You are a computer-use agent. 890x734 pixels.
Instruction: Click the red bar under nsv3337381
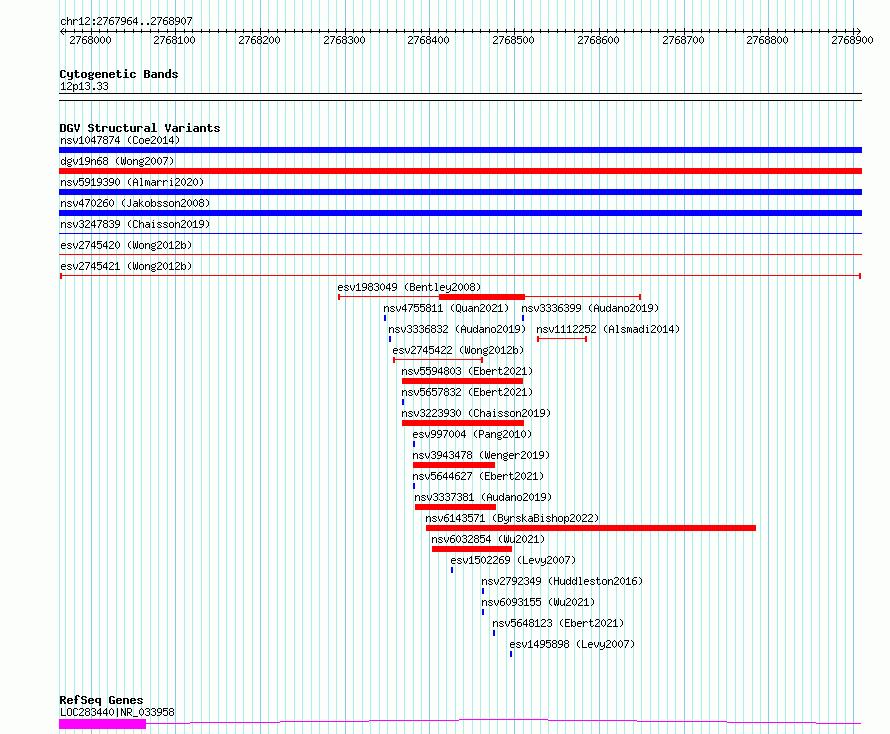point(455,507)
